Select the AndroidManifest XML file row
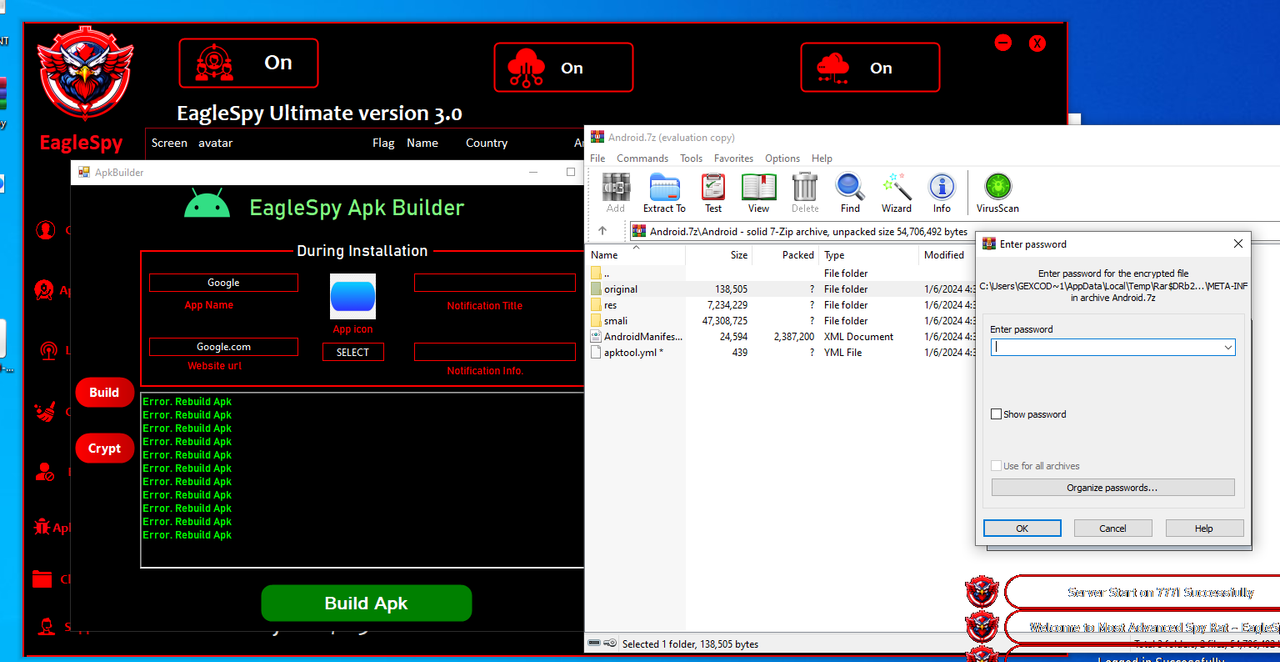The height and width of the screenshot is (662, 1280). tap(780, 337)
